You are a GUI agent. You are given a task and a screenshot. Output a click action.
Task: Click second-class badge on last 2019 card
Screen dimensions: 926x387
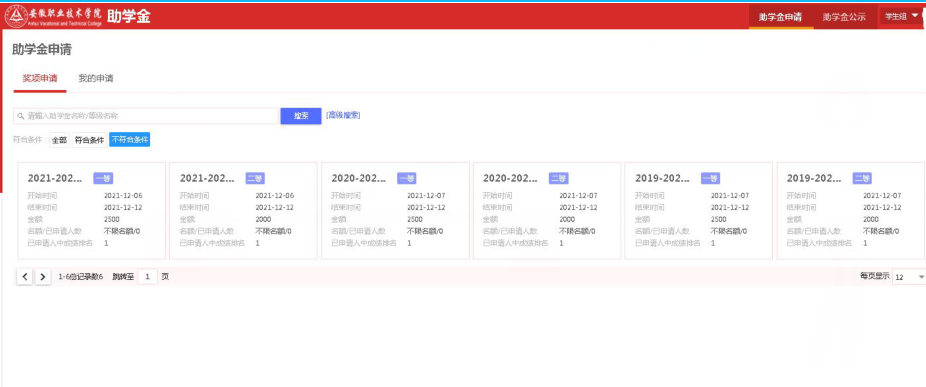click(x=862, y=178)
